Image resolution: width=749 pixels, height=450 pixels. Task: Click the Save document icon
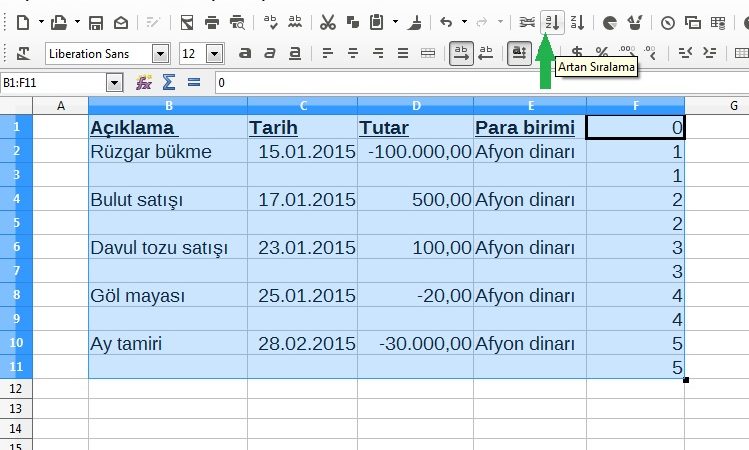pos(96,22)
